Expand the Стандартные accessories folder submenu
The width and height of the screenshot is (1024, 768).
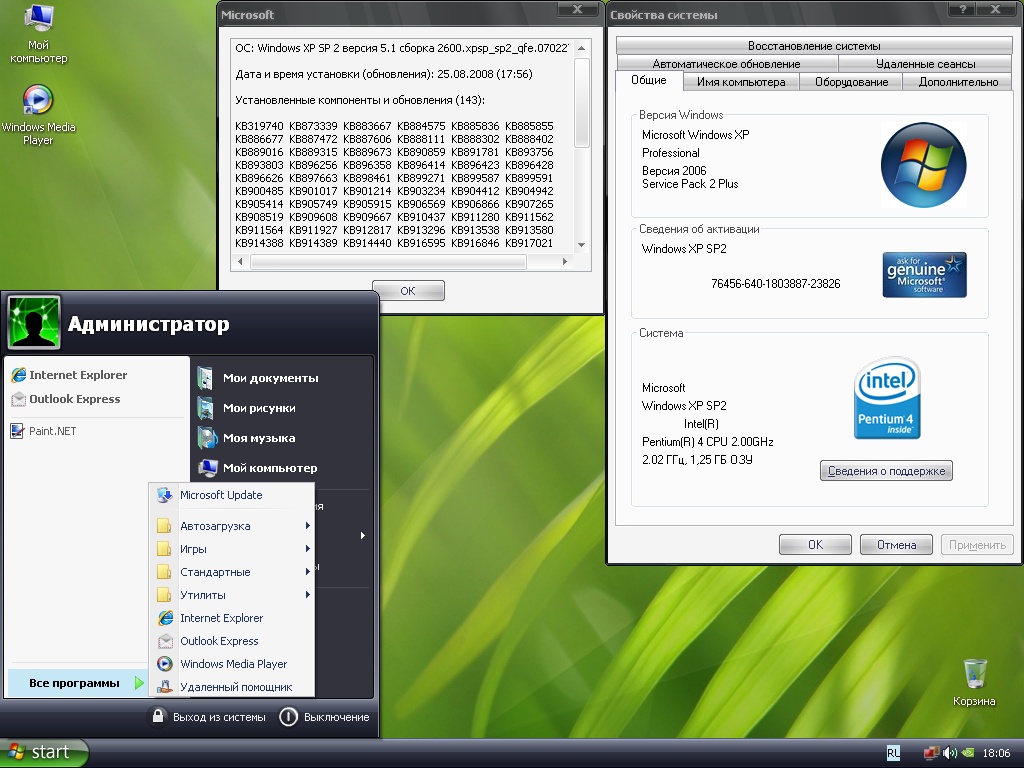[232, 571]
